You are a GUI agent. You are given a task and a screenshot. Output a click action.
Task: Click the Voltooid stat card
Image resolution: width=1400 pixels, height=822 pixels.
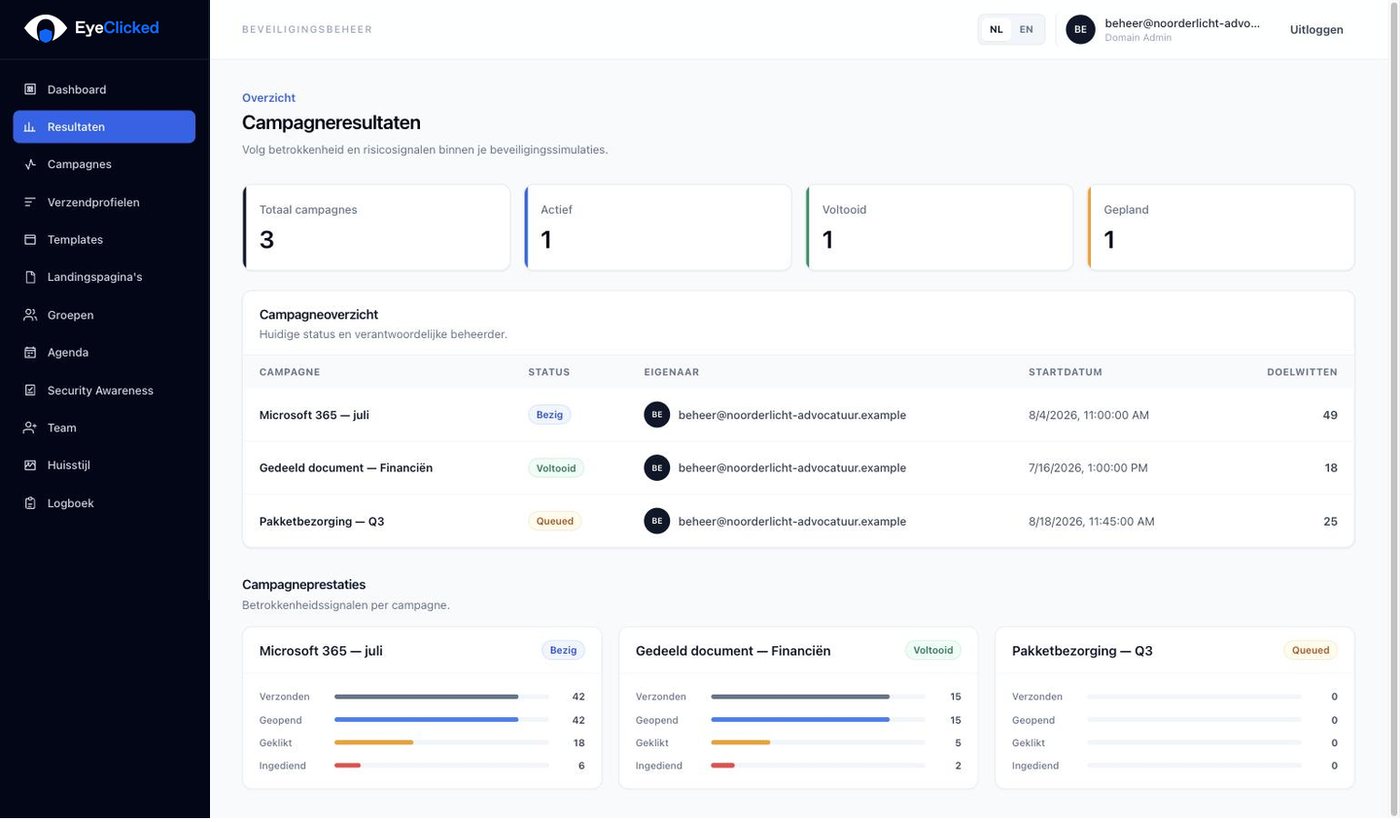tap(939, 227)
